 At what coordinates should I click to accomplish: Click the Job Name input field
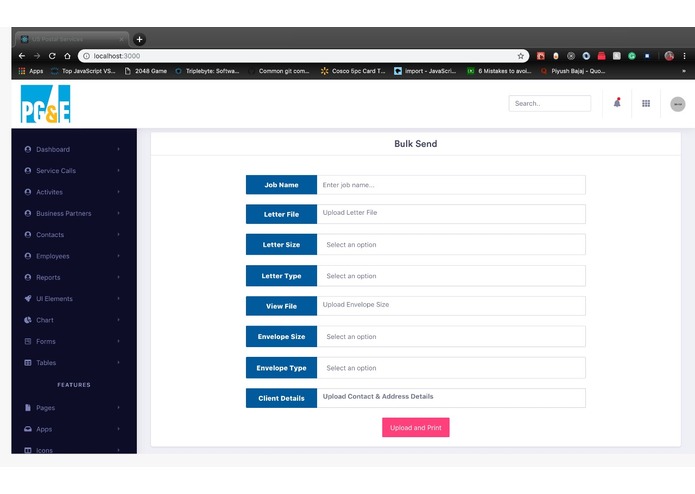[x=451, y=185]
